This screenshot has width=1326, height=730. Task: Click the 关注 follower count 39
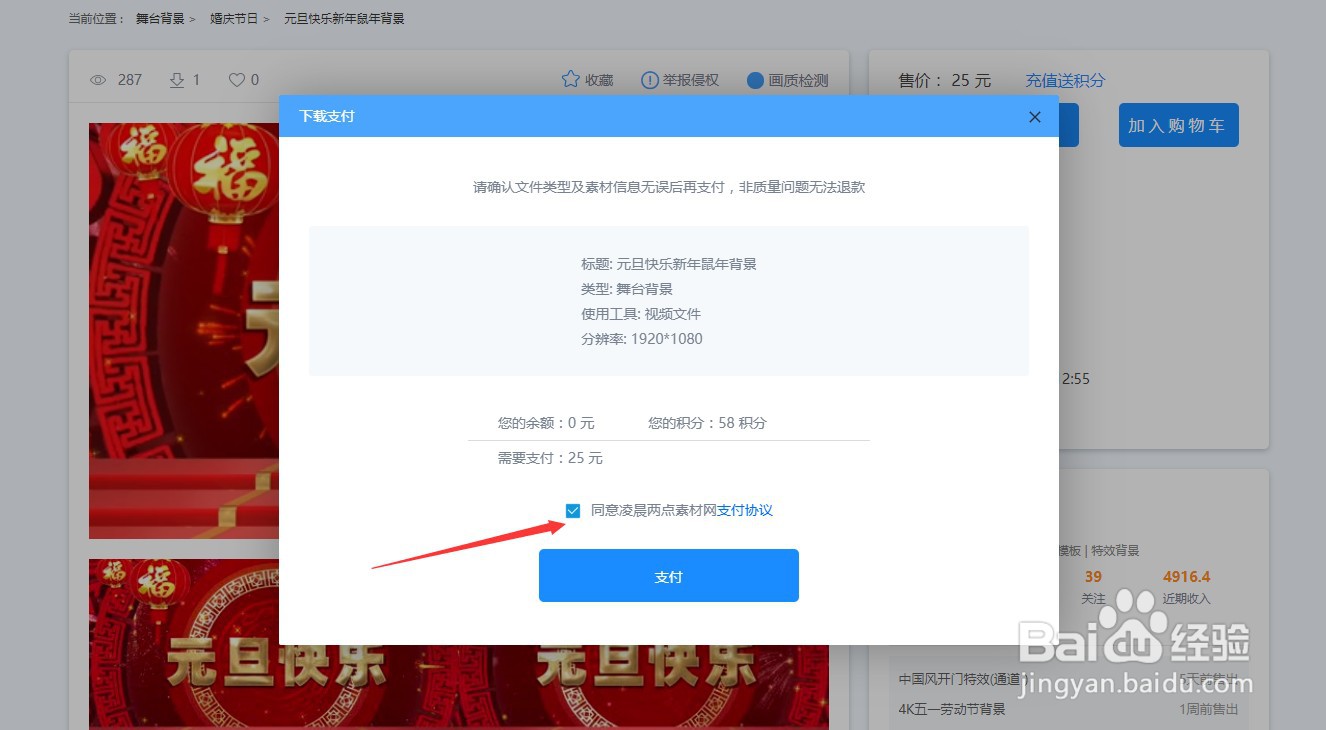click(x=1093, y=577)
